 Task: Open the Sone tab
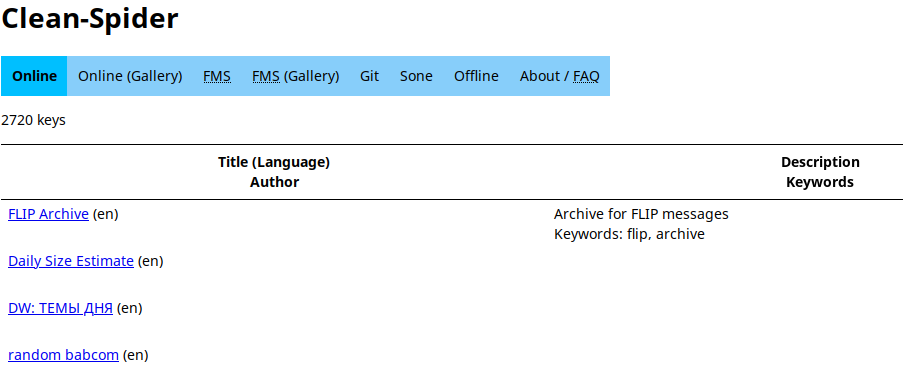(416, 76)
